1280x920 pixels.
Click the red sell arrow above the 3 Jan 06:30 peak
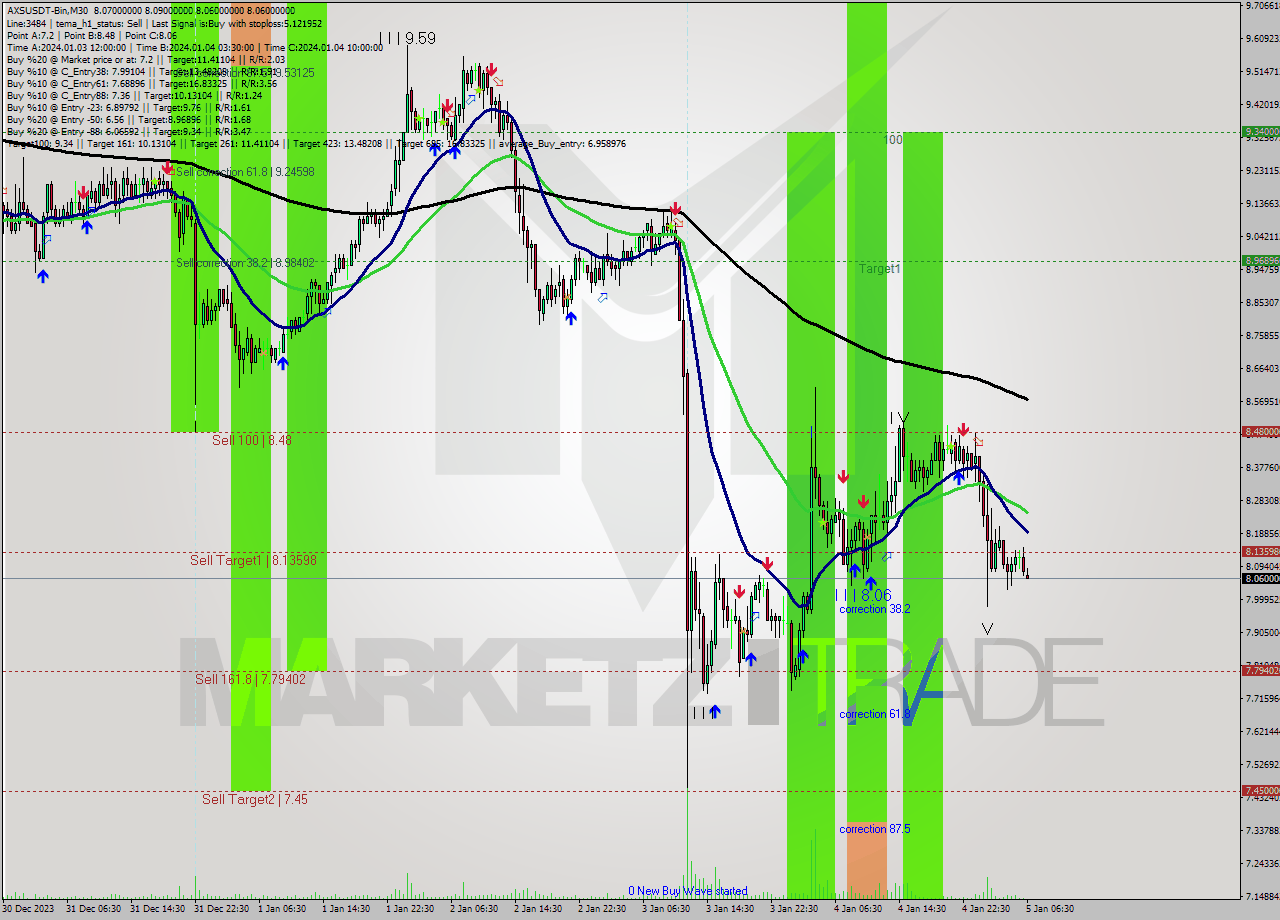pyautogui.click(x=676, y=209)
